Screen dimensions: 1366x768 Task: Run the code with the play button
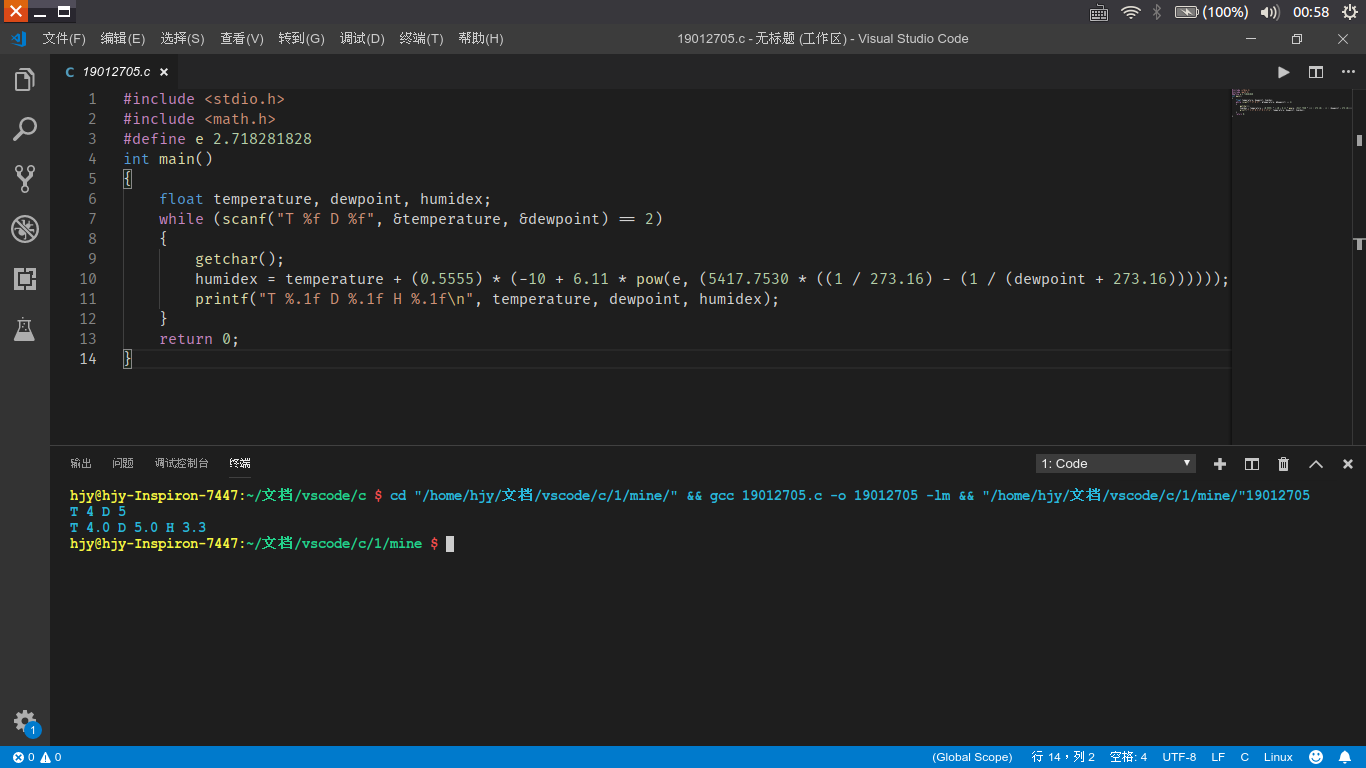(x=1283, y=71)
